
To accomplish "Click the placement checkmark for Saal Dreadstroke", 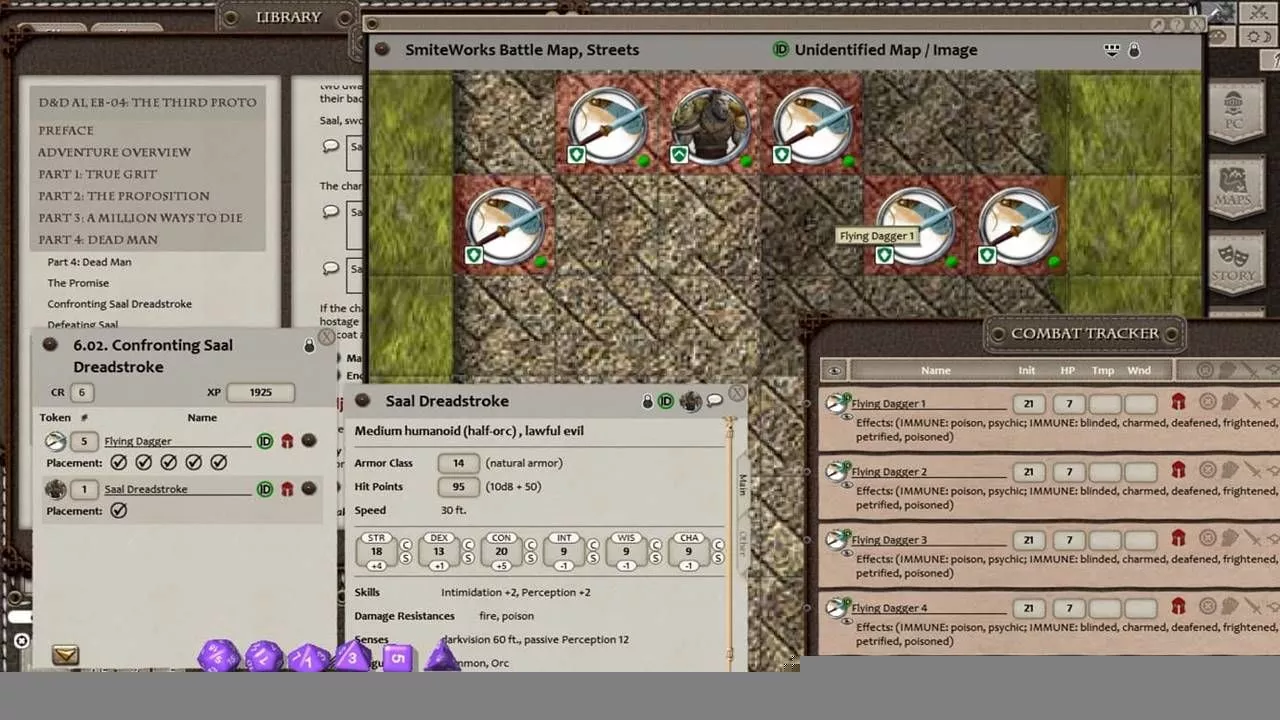I will point(119,511).
